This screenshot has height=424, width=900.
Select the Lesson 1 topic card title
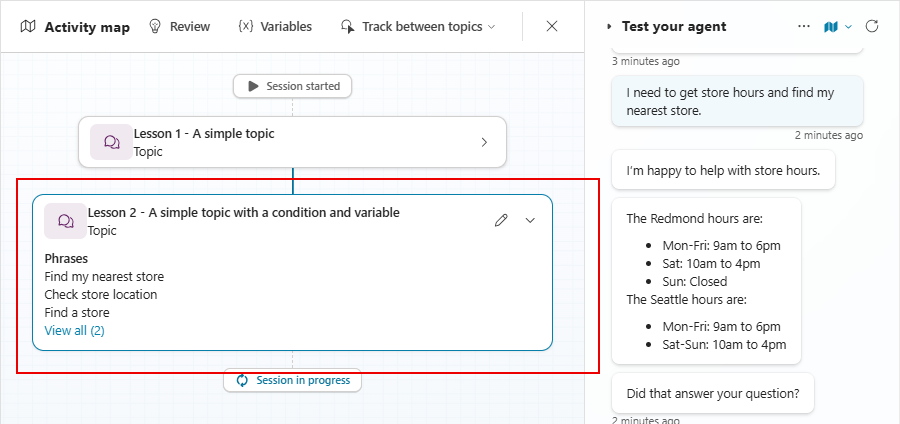pyautogui.click(x=204, y=133)
